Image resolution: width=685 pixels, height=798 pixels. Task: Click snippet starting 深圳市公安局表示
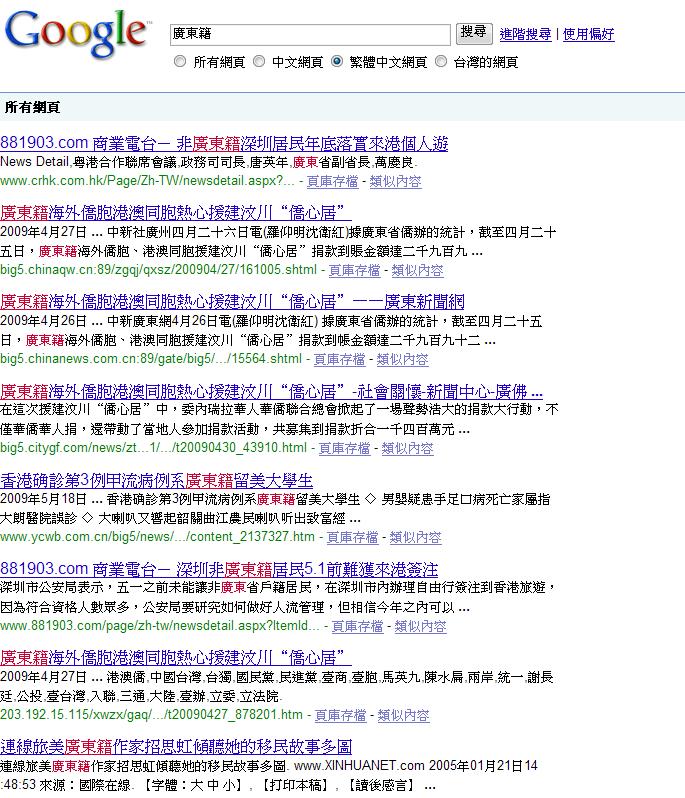(278, 597)
